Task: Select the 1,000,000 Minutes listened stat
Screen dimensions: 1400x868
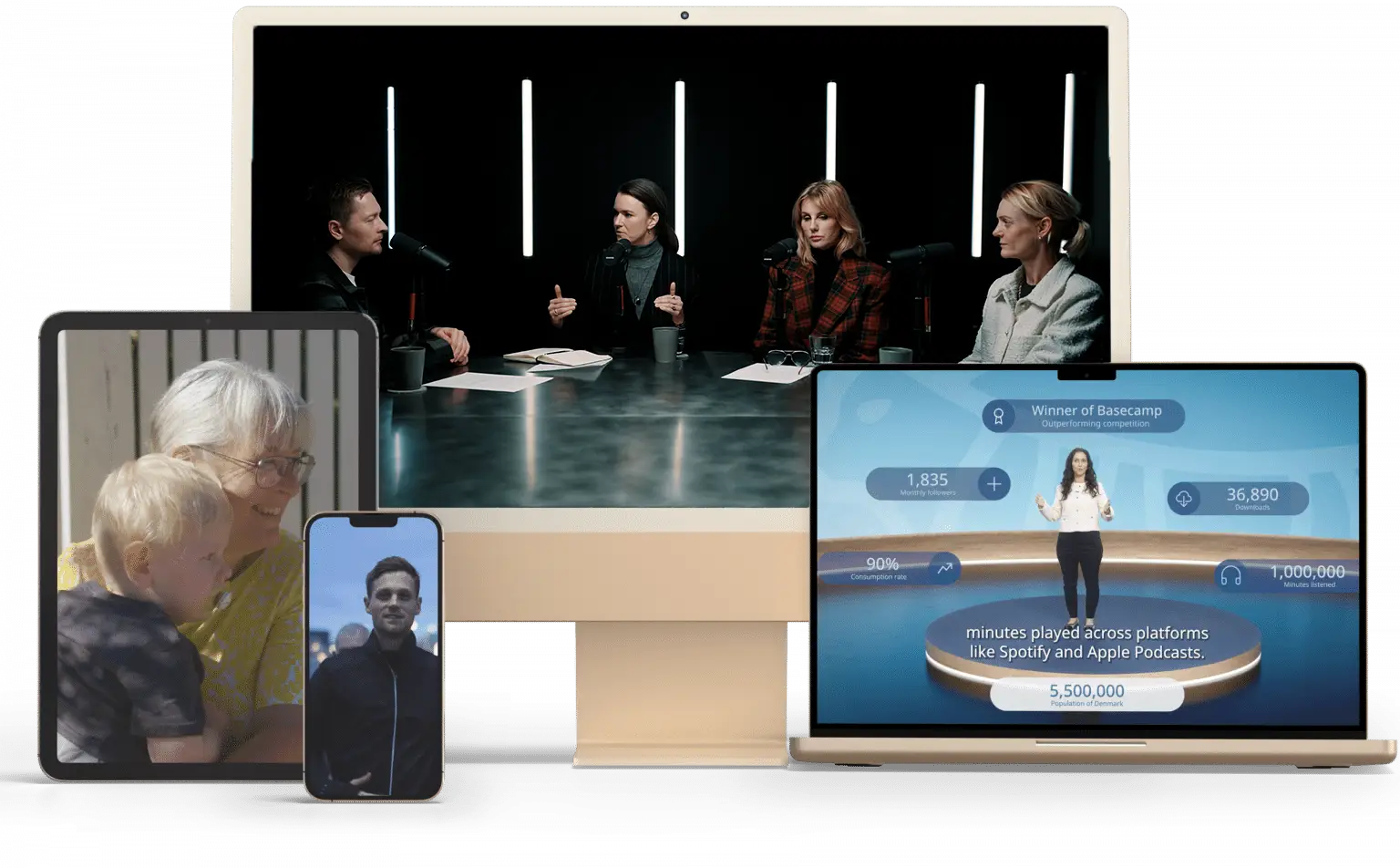Action: point(1287,576)
